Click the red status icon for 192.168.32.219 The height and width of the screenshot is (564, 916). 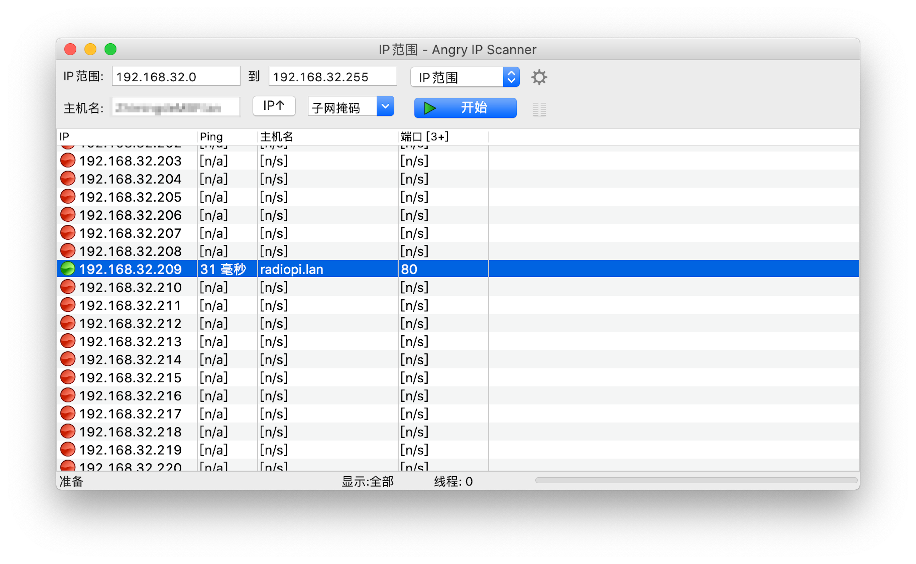pos(68,450)
